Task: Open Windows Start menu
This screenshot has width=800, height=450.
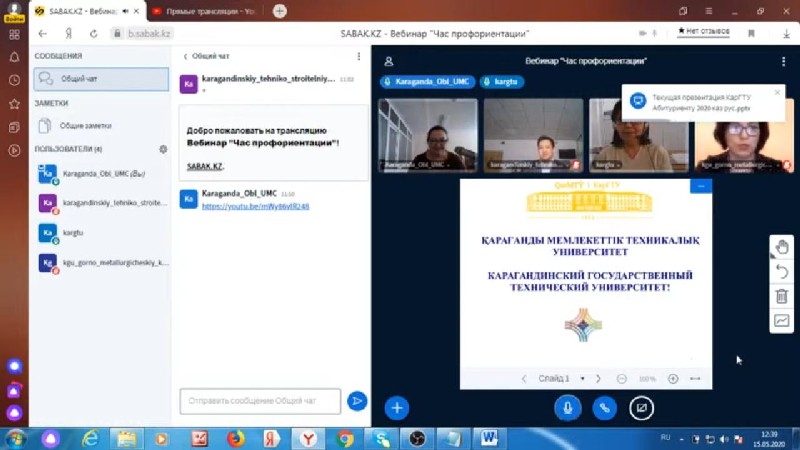Action: tap(15, 439)
